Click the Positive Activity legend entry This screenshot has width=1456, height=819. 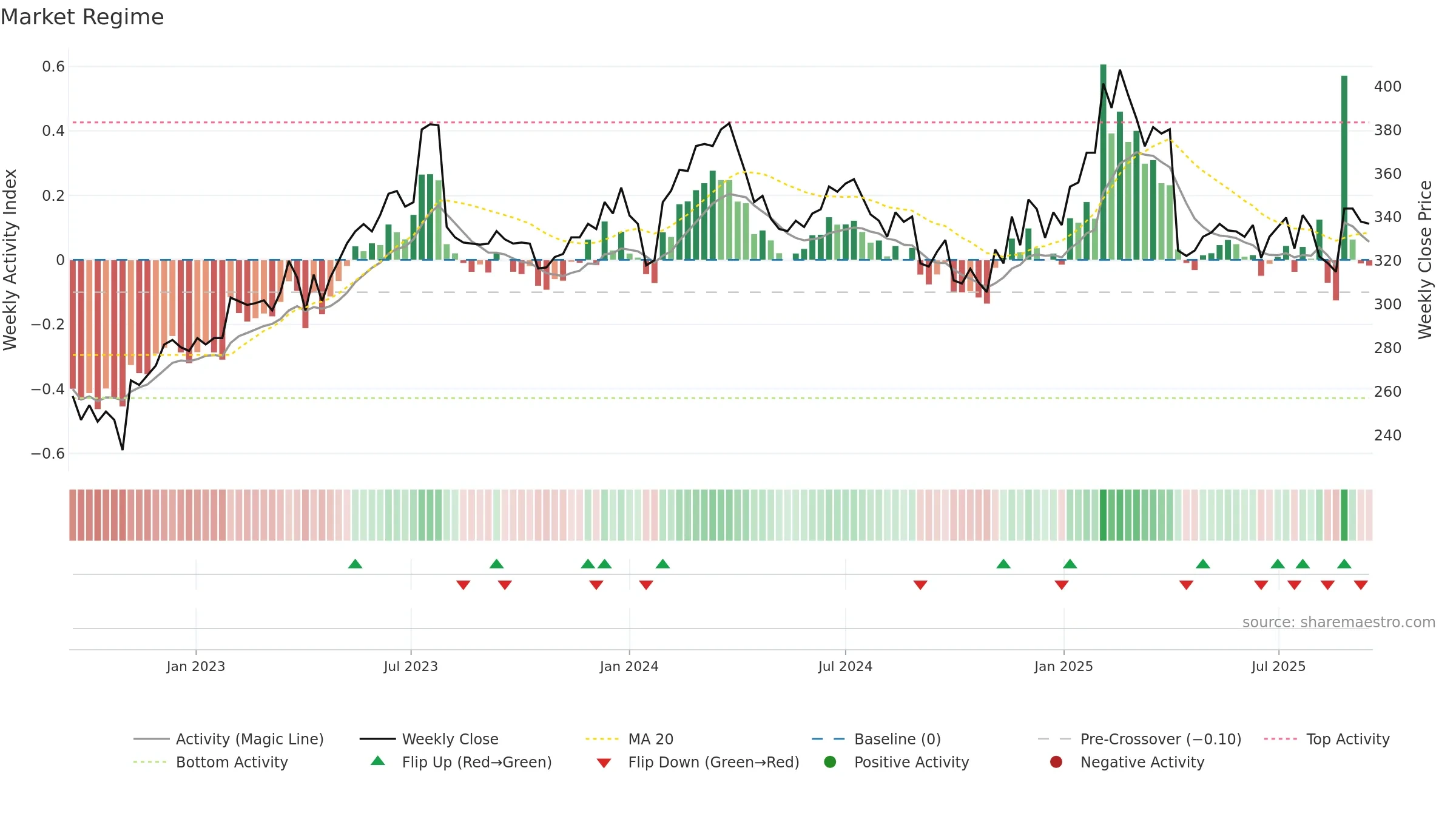896,762
